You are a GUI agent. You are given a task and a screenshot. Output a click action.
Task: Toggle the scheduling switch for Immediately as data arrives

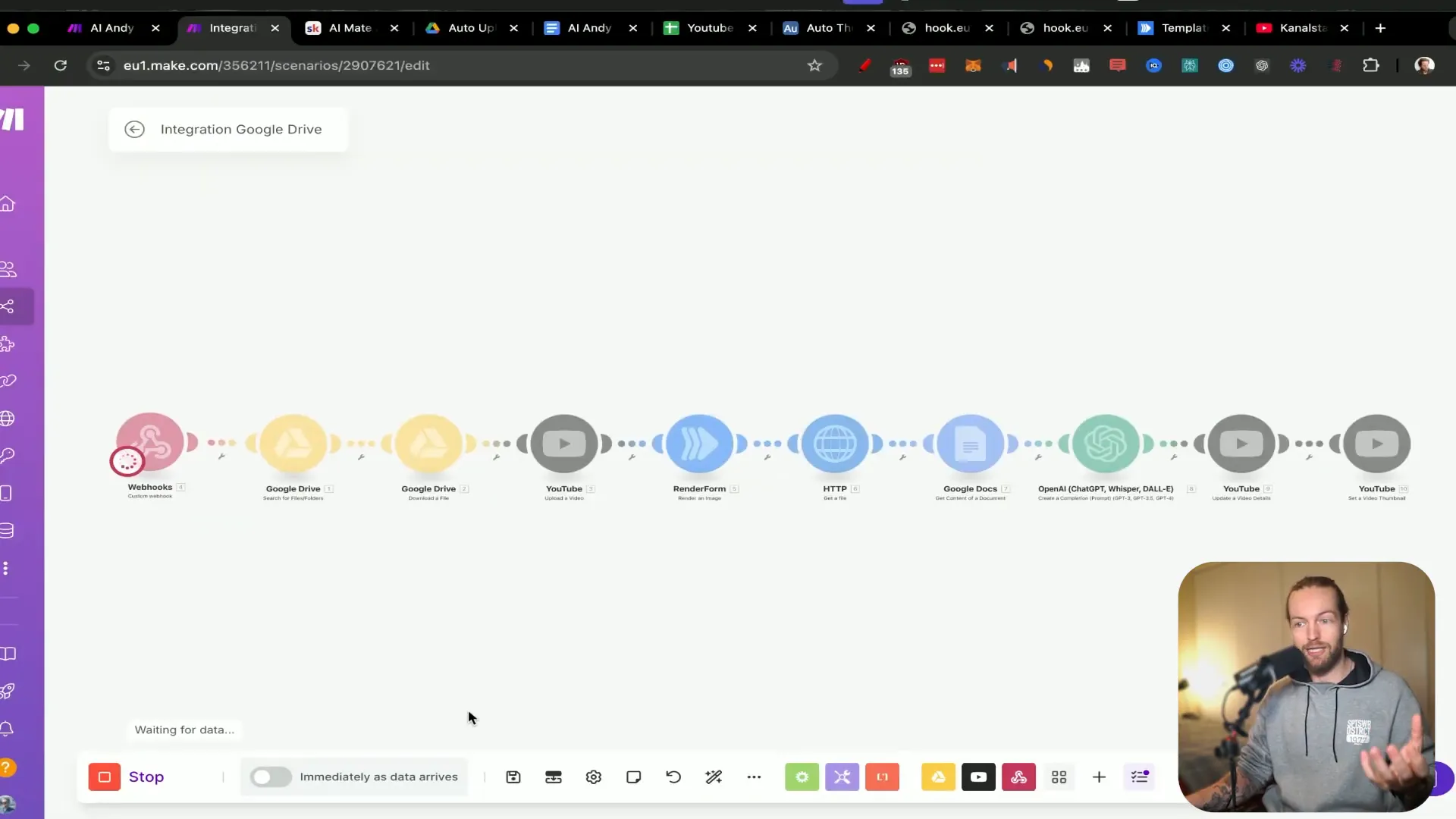[271, 777]
